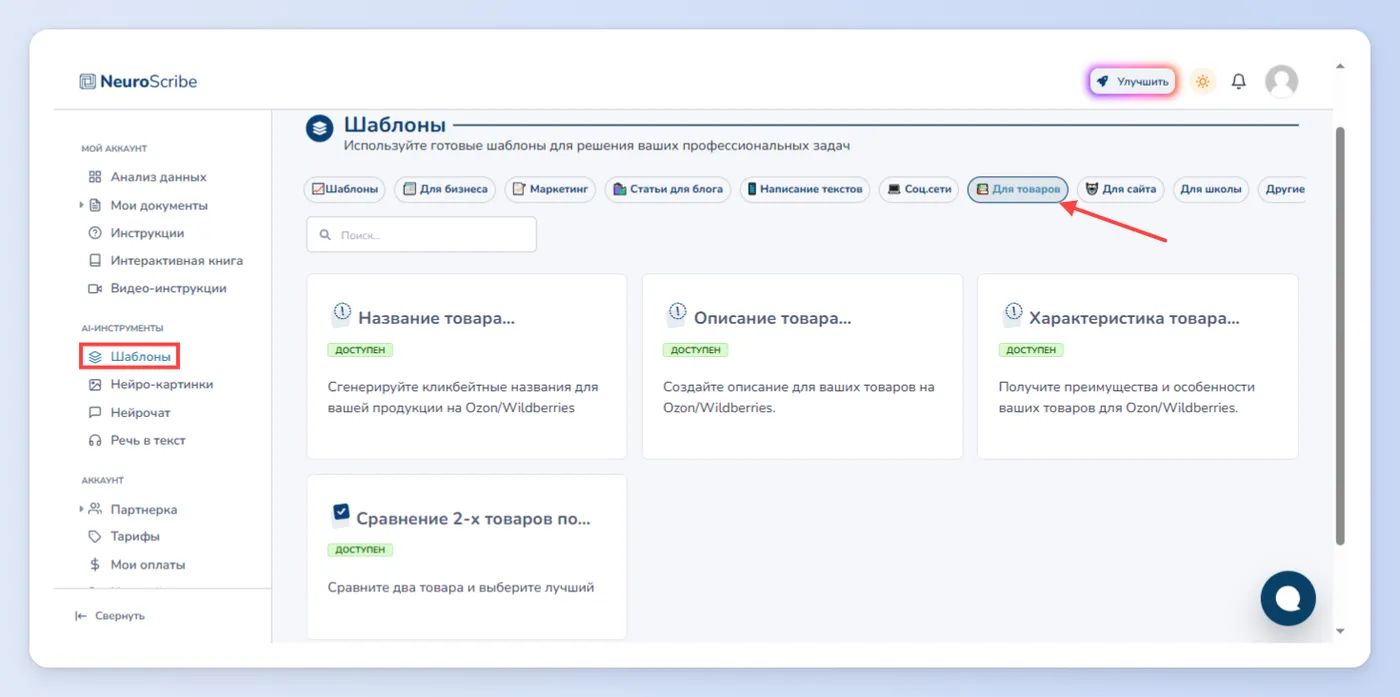Expand Мои документы tree arrow
The height and width of the screenshot is (697, 1400).
tap(81, 205)
